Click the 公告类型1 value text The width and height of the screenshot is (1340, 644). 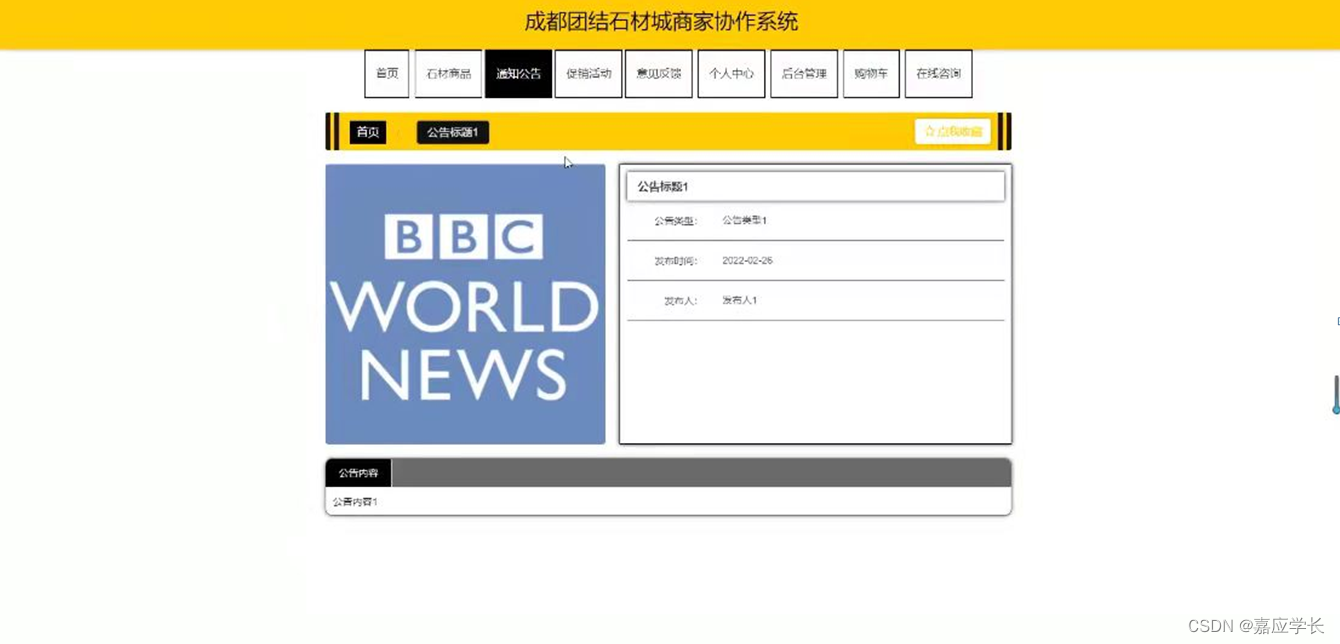[x=744, y=220]
